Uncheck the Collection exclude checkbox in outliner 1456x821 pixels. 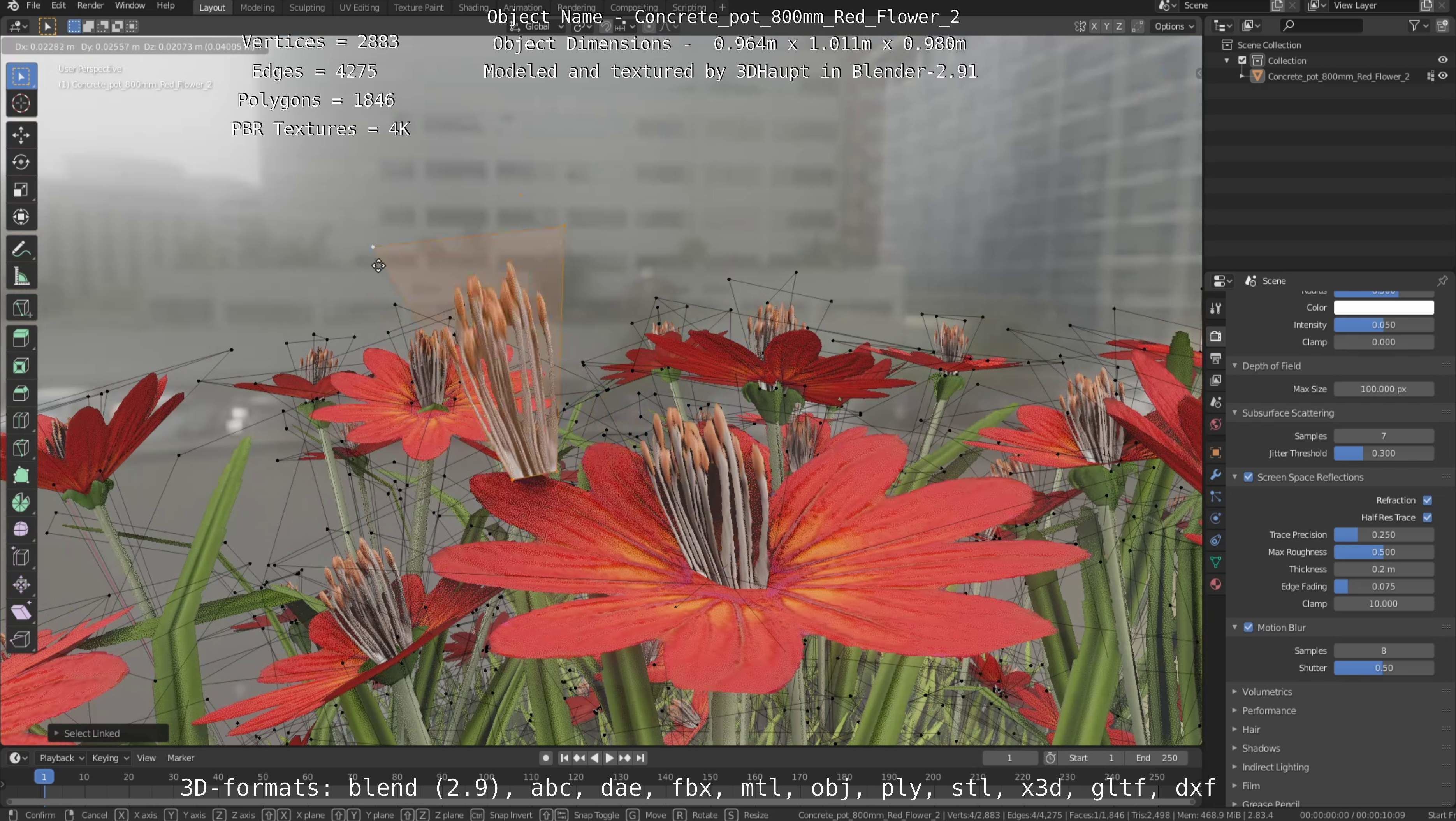tap(1242, 60)
